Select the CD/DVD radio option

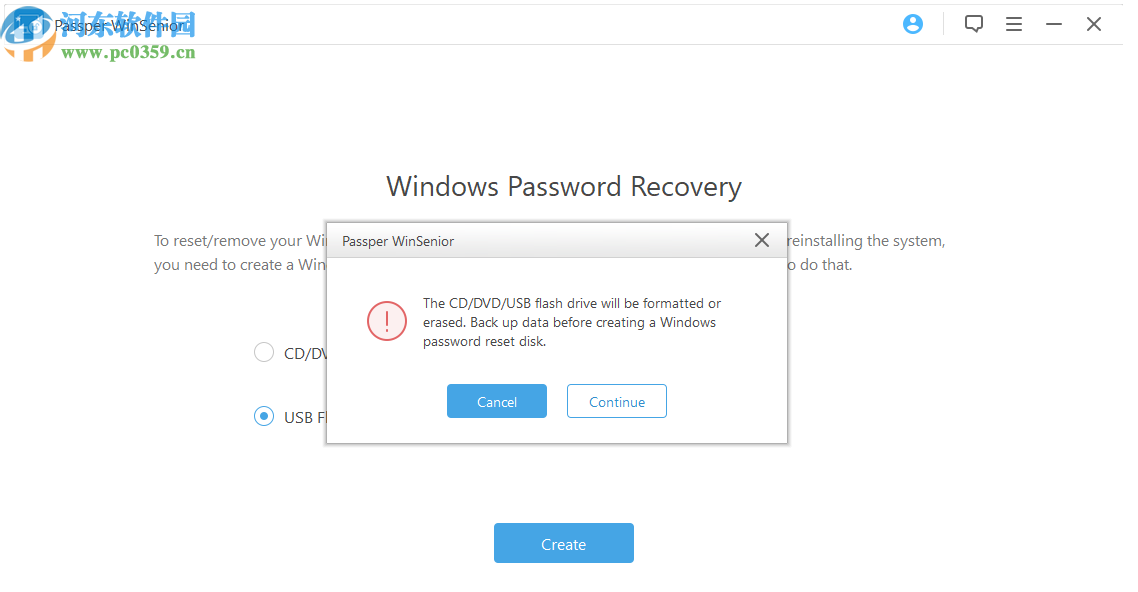pyautogui.click(x=264, y=352)
